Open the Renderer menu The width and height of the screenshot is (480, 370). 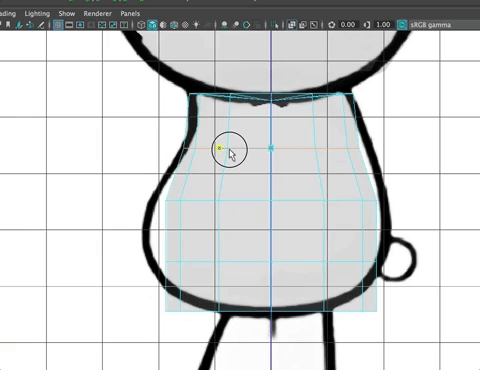[x=98, y=14]
